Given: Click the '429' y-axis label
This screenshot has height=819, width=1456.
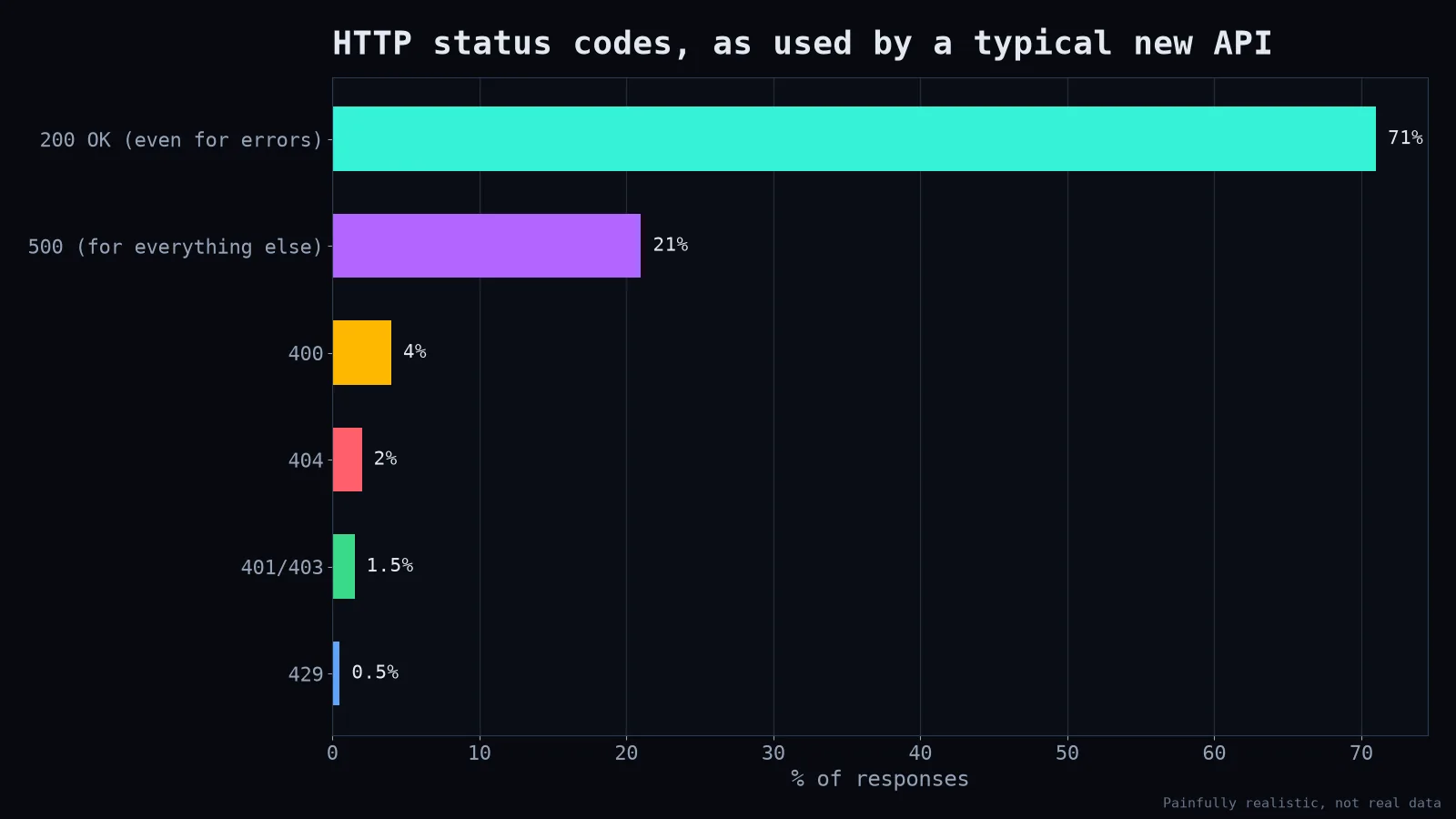Looking at the screenshot, I should pyautogui.click(x=306, y=674).
